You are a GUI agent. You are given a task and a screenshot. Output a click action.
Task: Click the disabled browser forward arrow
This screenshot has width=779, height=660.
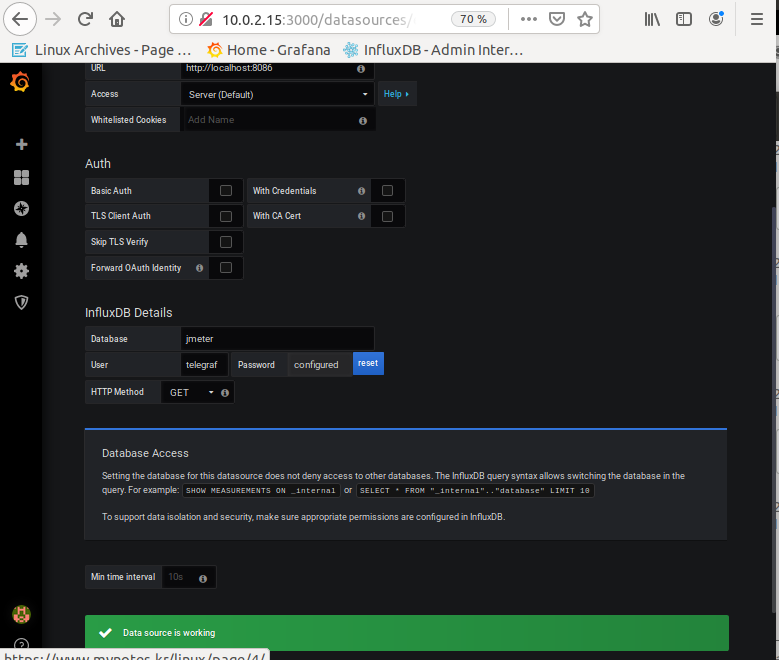pyautogui.click(x=53, y=19)
